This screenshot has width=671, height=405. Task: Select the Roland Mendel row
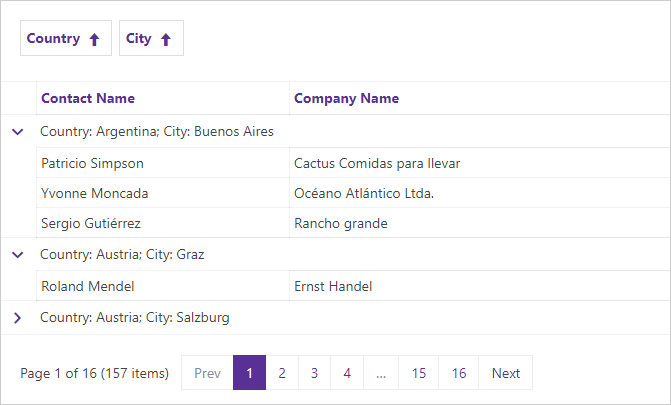pos(88,286)
